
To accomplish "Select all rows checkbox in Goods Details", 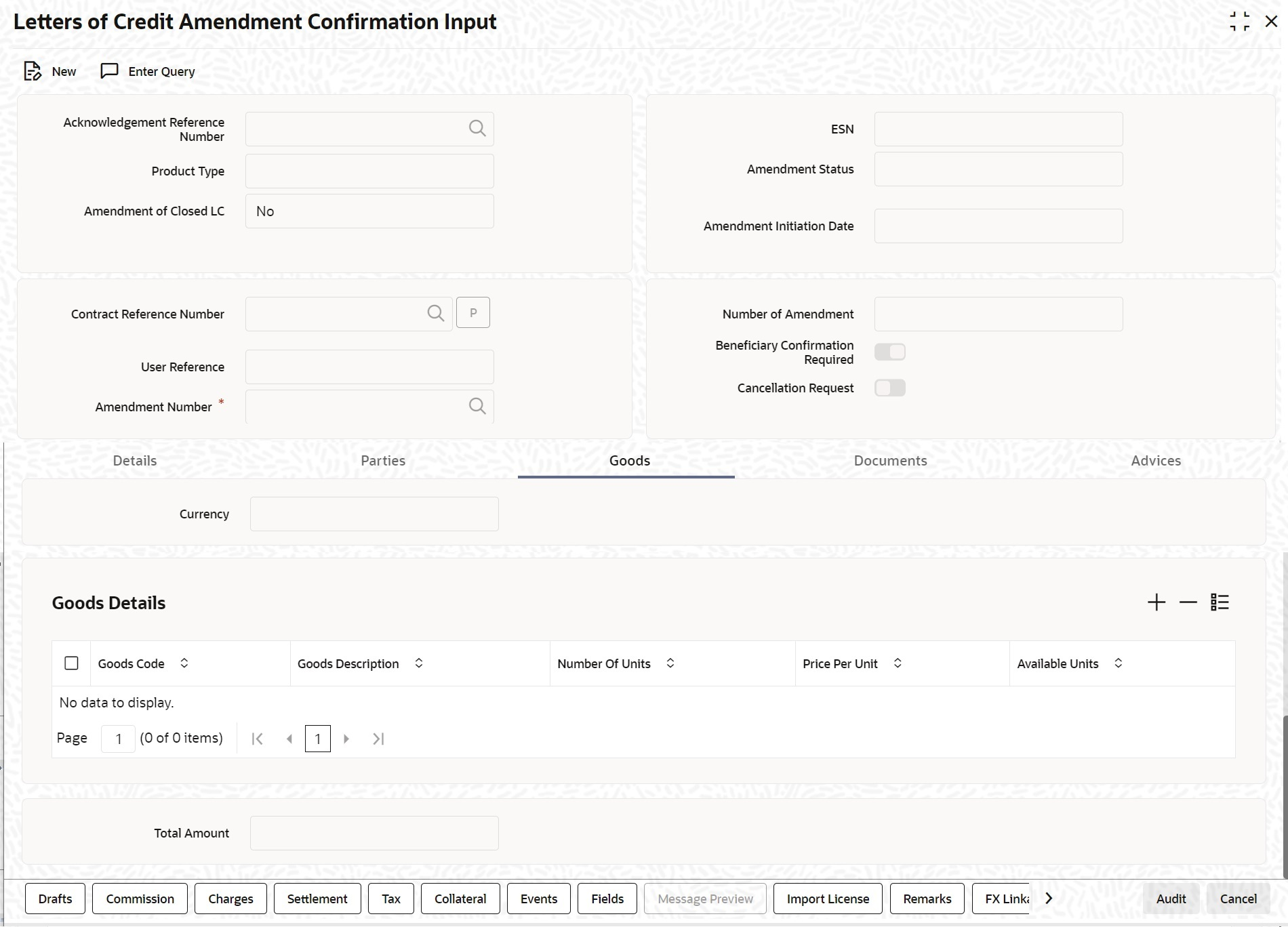I will [71, 663].
